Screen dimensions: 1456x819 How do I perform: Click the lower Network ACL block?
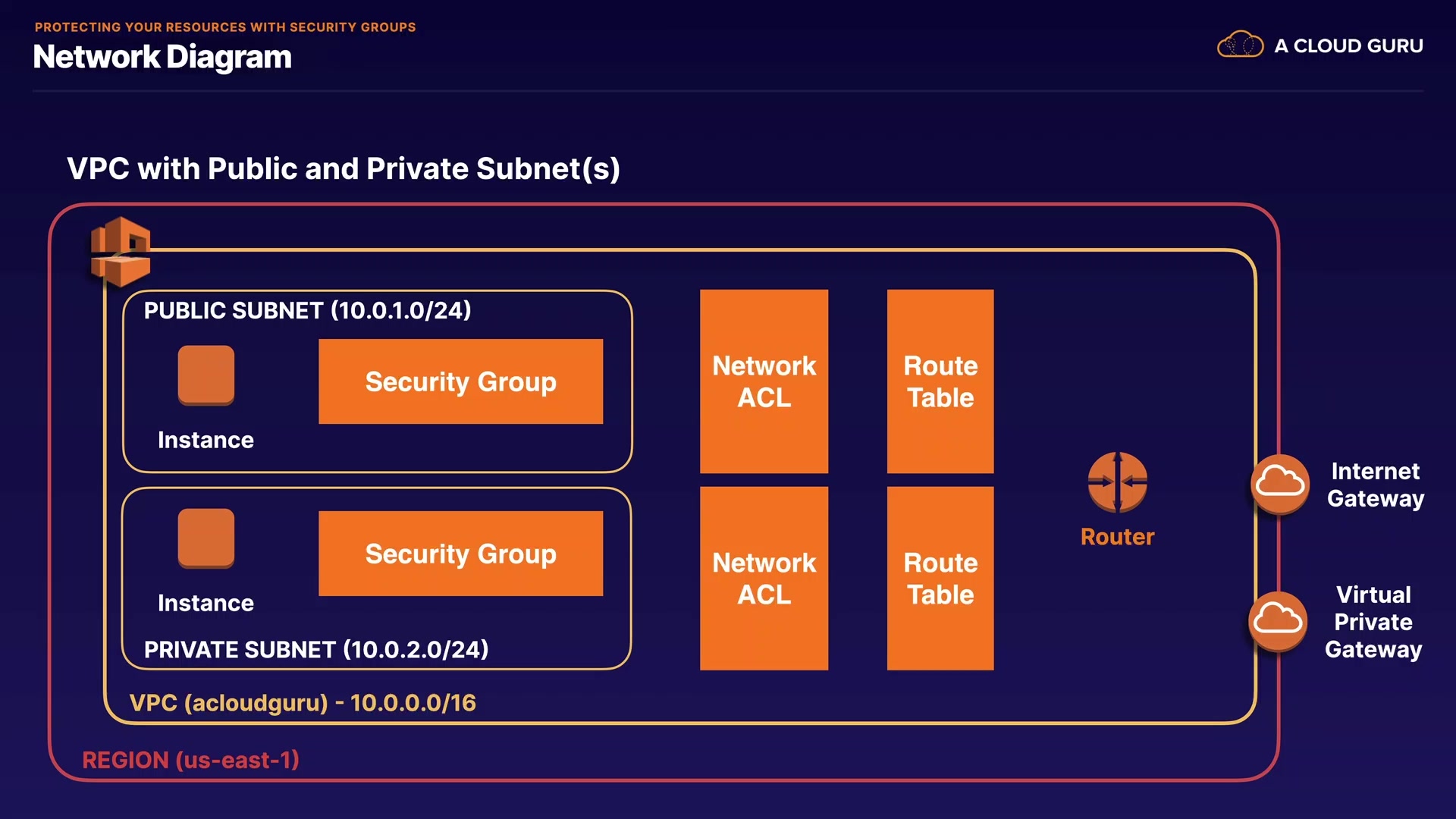[x=764, y=579]
